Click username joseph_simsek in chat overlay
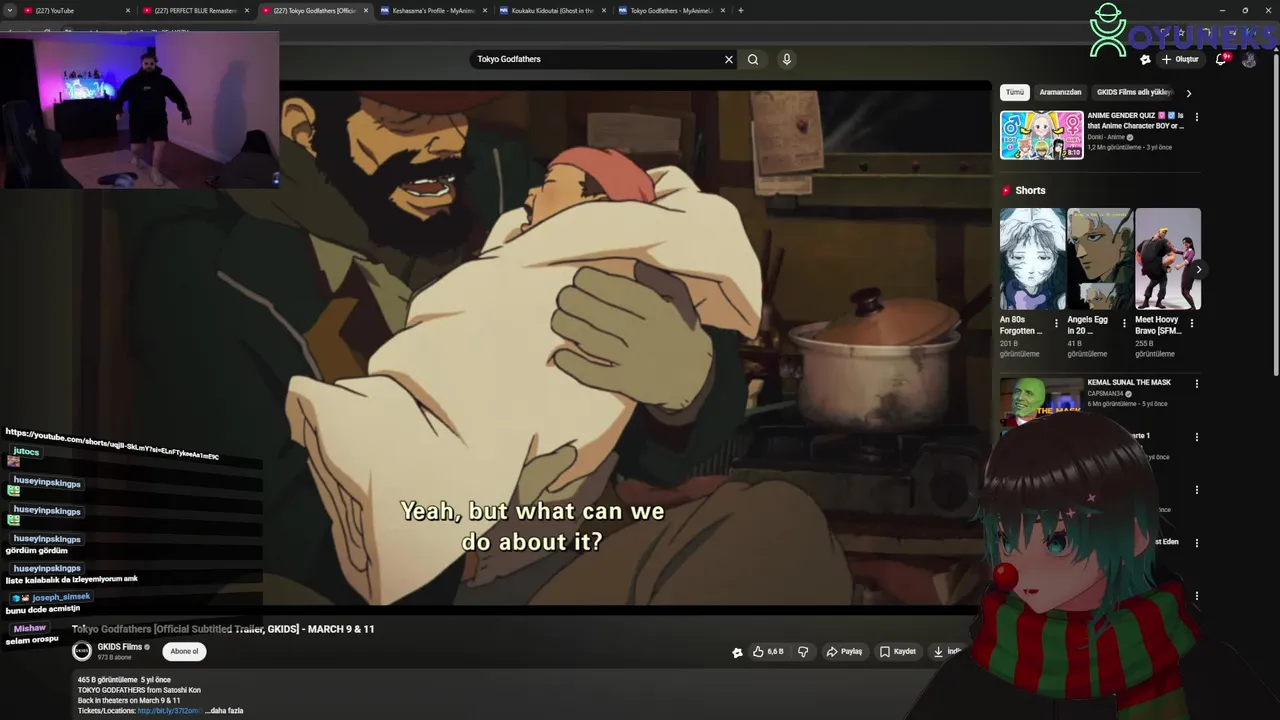1280x720 pixels. click(x=61, y=597)
